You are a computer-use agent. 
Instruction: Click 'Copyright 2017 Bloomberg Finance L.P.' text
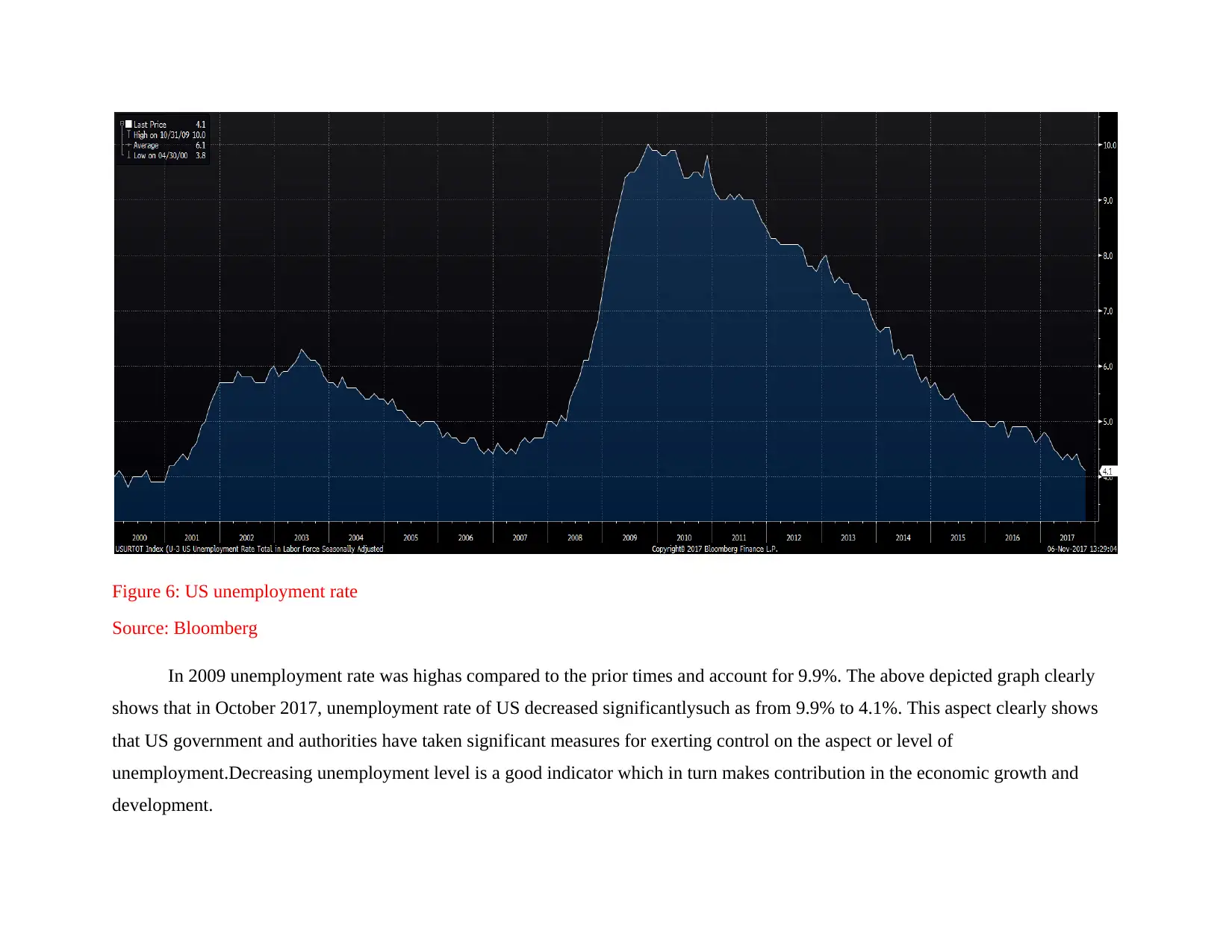pyautogui.click(x=715, y=549)
